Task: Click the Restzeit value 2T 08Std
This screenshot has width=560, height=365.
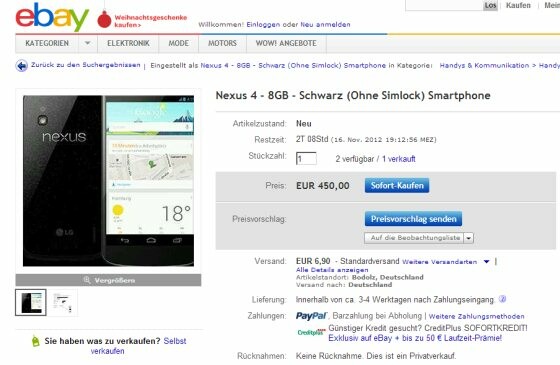Action: (x=312, y=139)
